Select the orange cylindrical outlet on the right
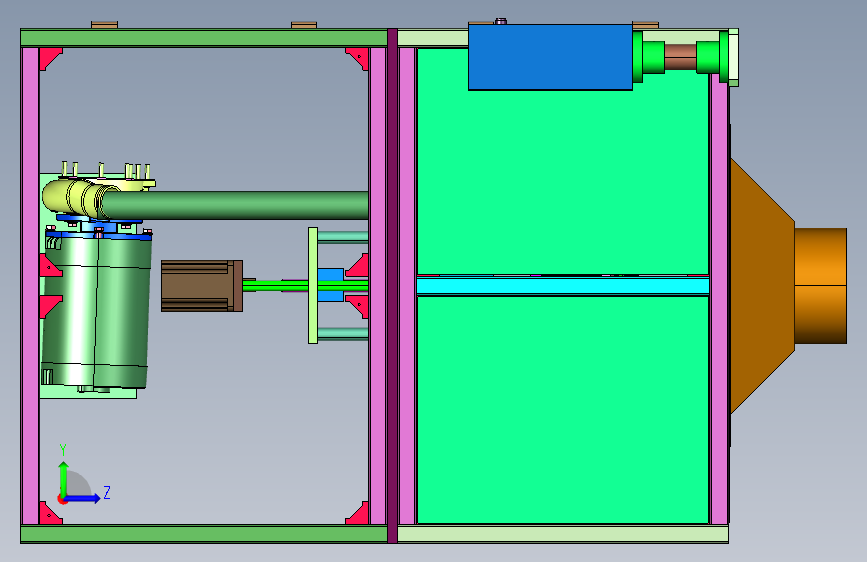The height and width of the screenshot is (562, 867). [821, 286]
